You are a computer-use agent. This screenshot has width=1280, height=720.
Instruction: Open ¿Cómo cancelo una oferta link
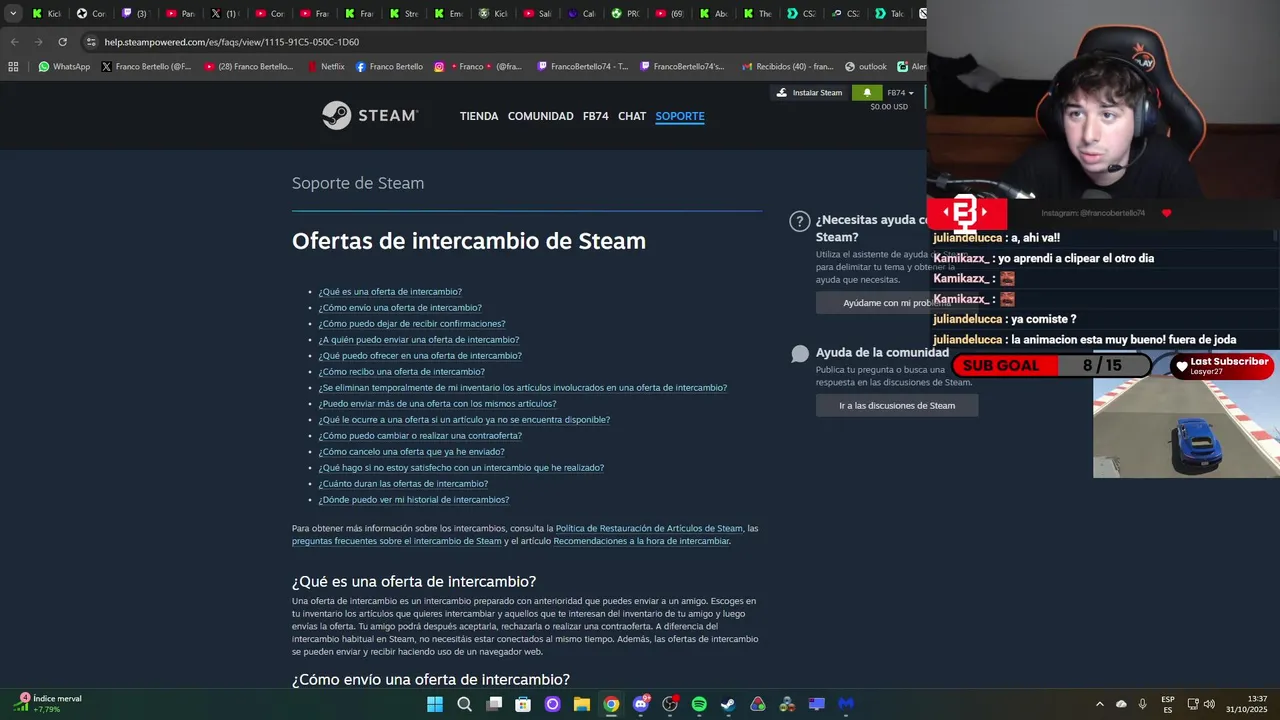[411, 452]
